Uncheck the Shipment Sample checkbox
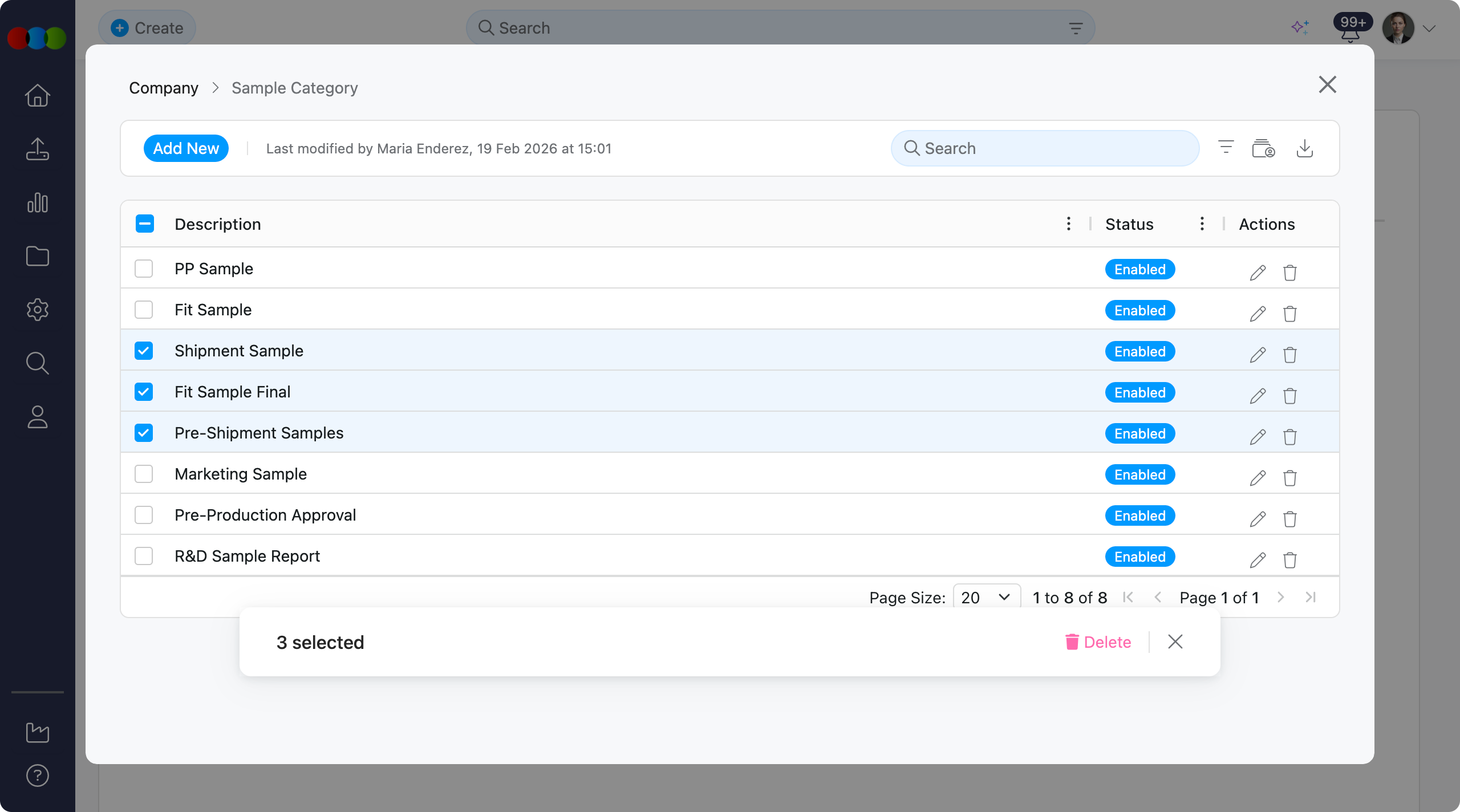The width and height of the screenshot is (1460, 812). coord(144,351)
